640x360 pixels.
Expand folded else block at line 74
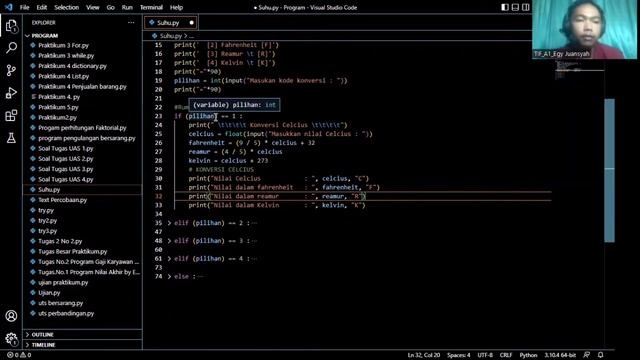169,277
